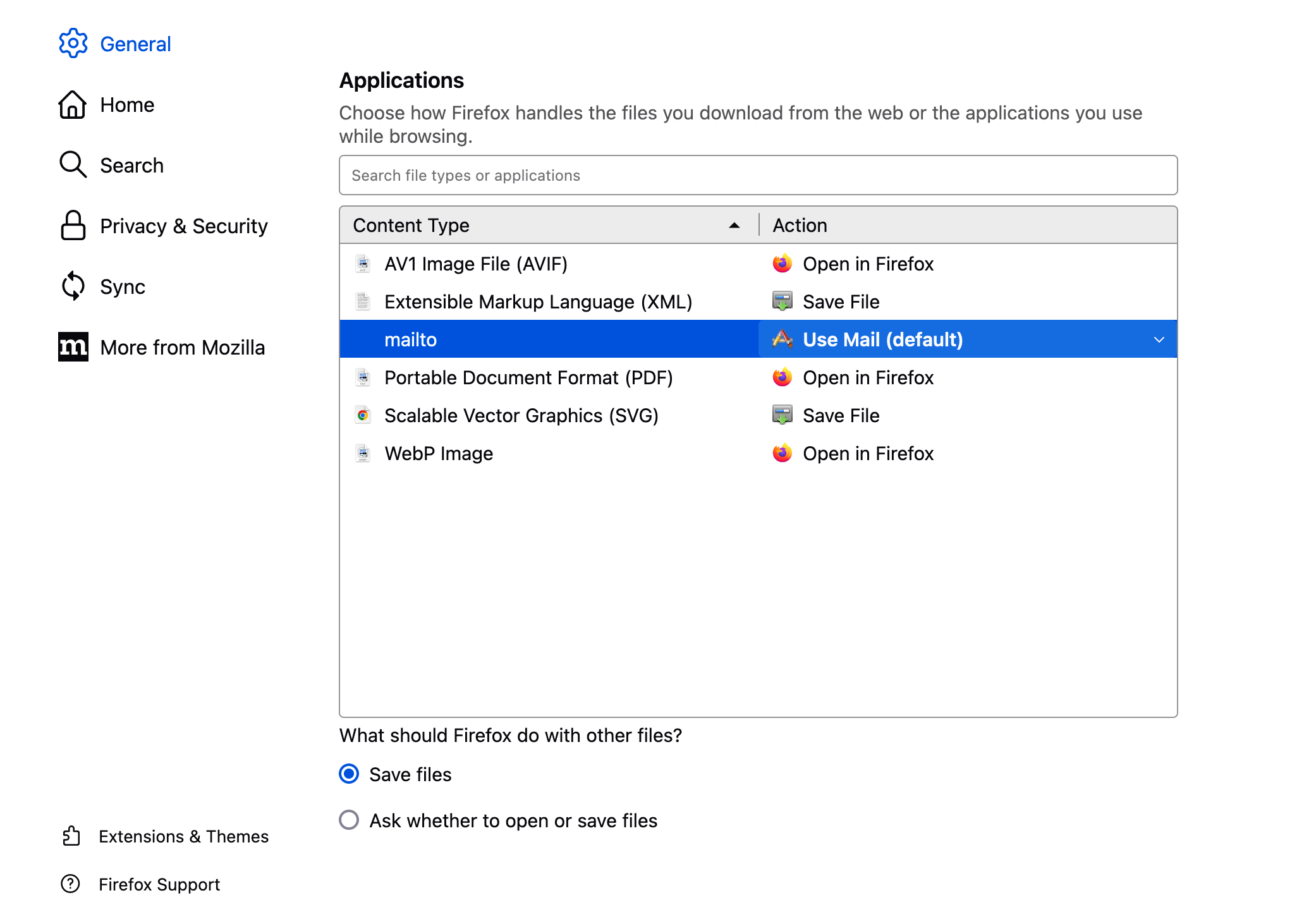Sort by the Content Type column header
The height and width of the screenshot is (900, 1316).
549,225
